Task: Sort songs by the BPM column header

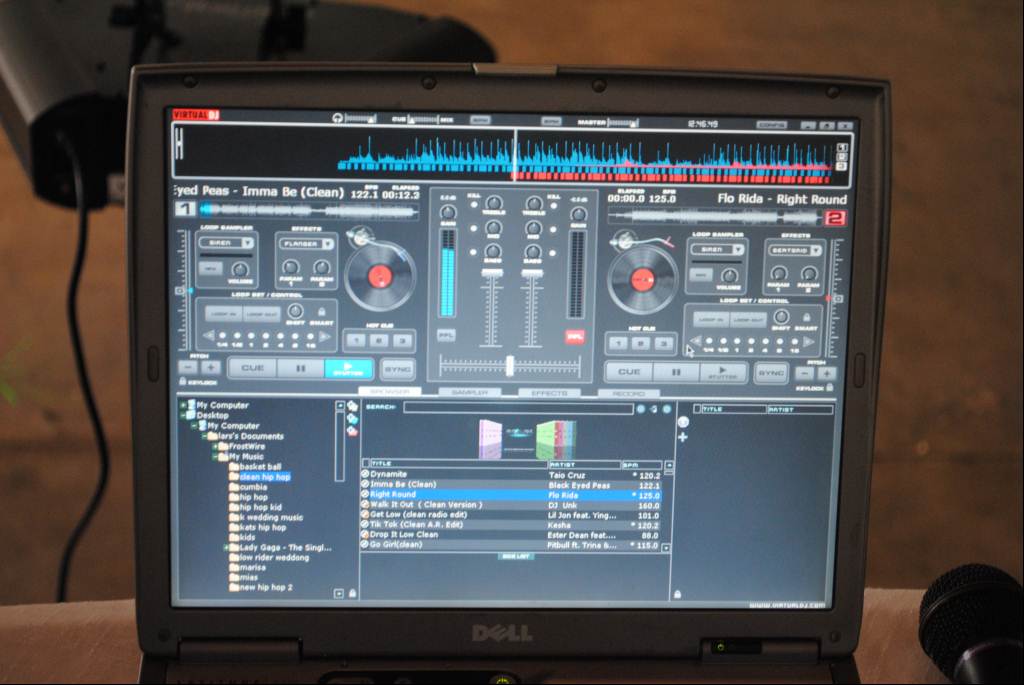Action: pos(641,465)
